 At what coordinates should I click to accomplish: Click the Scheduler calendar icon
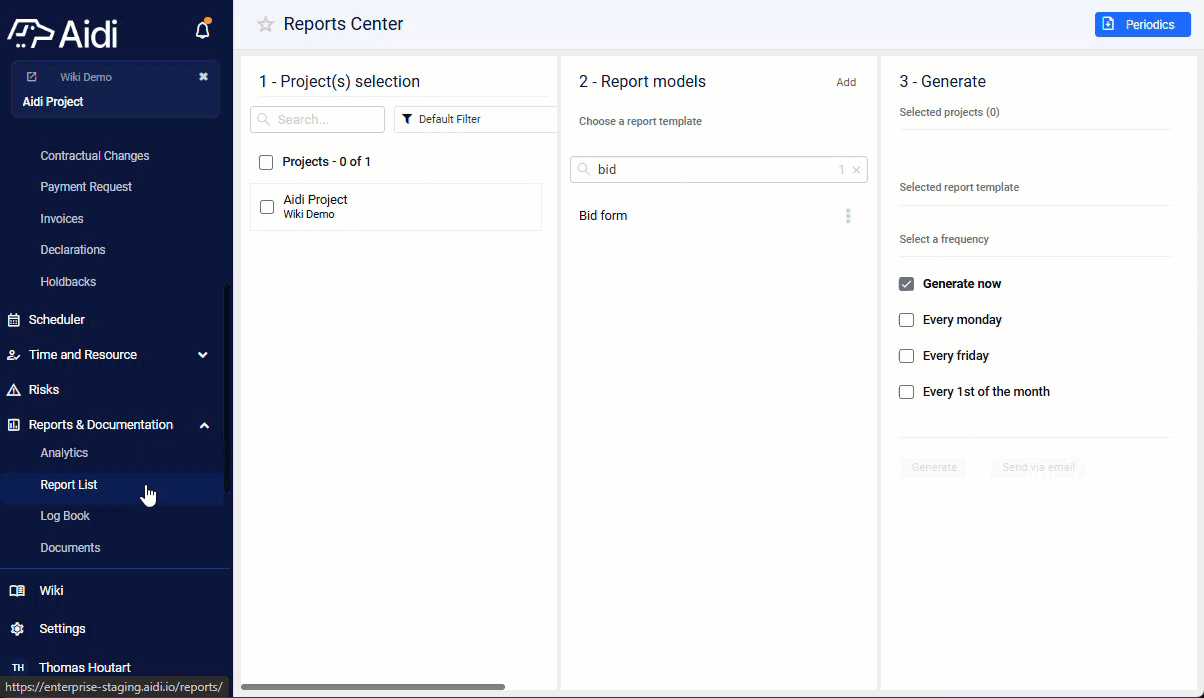14,320
